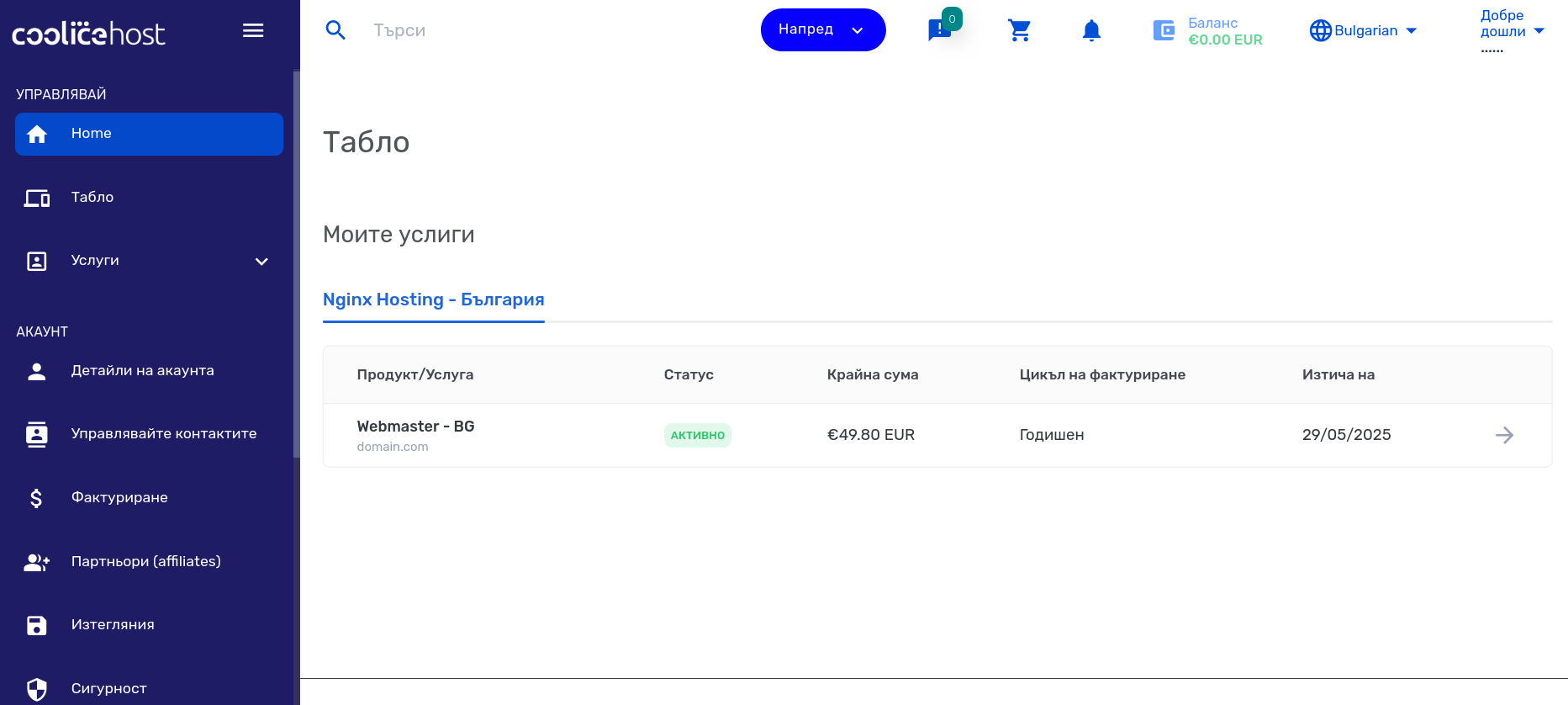The width and height of the screenshot is (1568, 705).
Task: Select the Nginx Hosting - България tab
Action: pyautogui.click(x=434, y=300)
